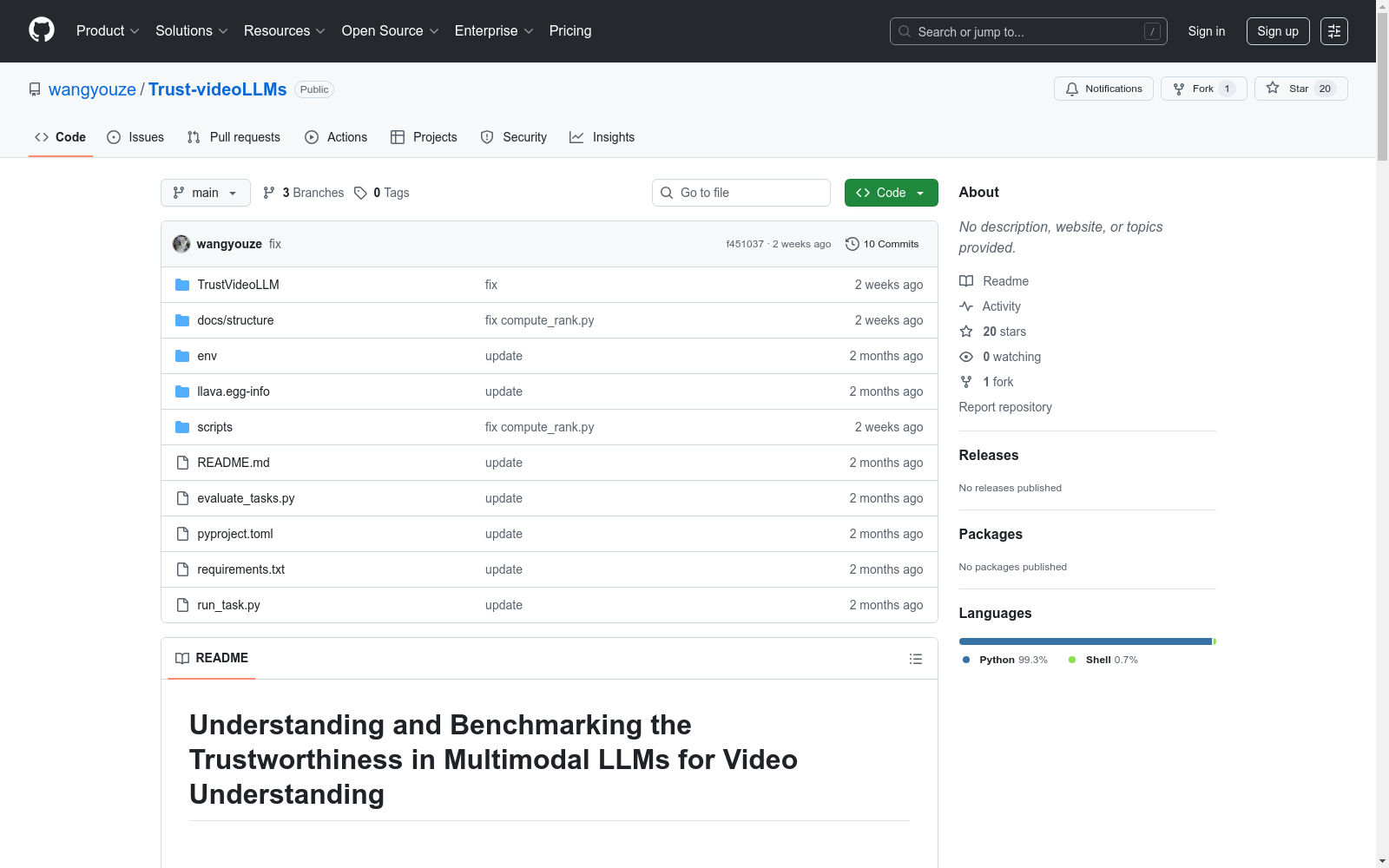This screenshot has width=1389, height=868.
Task: Click the pulse icon beside Activity
Action: 966,306
